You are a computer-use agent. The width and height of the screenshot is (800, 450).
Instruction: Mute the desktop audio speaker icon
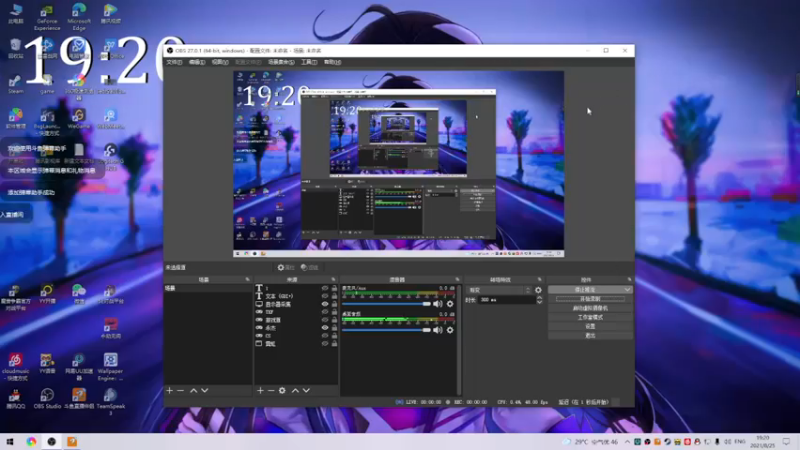[x=437, y=329]
